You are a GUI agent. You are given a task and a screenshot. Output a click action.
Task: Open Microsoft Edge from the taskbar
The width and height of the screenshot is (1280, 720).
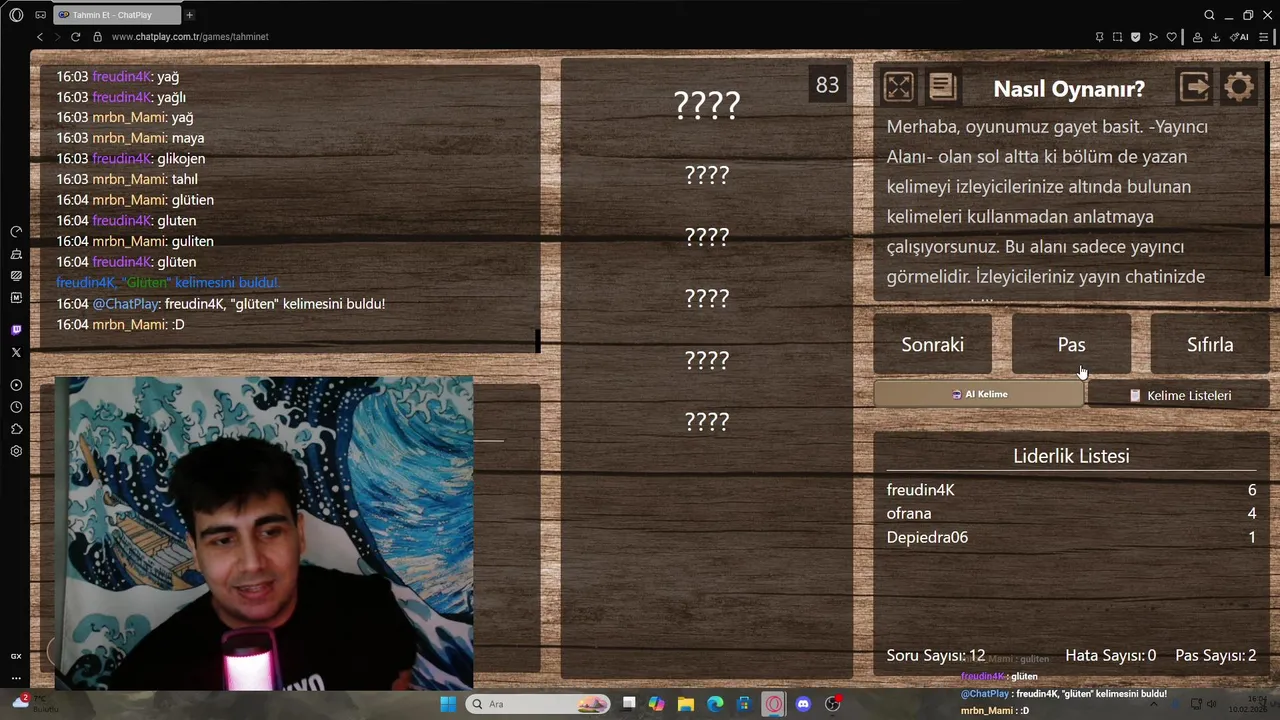click(x=715, y=704)
